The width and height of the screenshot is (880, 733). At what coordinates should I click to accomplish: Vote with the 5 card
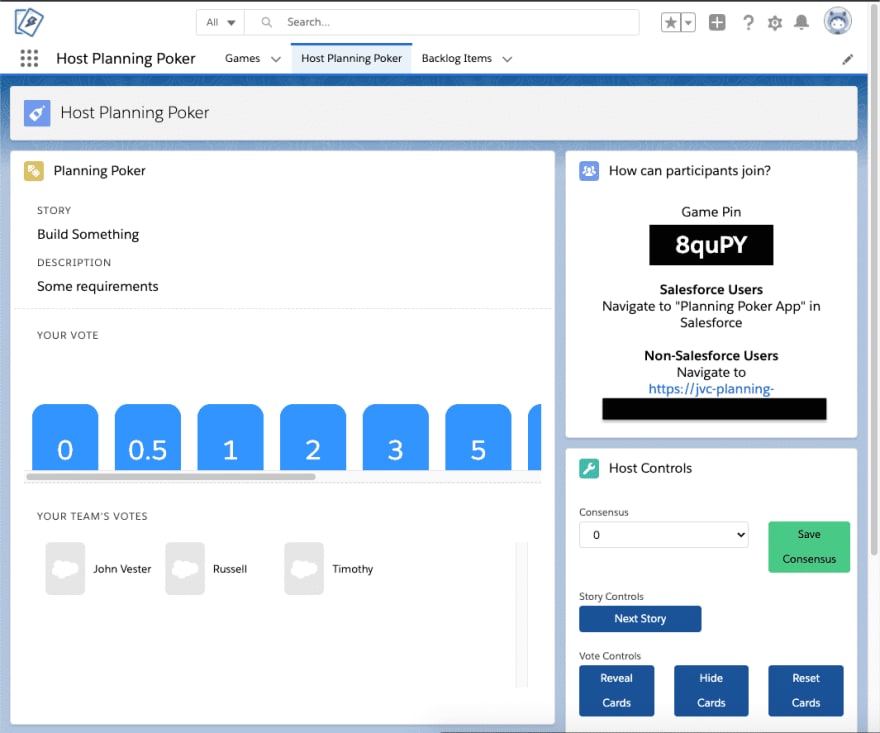point(478,437)
